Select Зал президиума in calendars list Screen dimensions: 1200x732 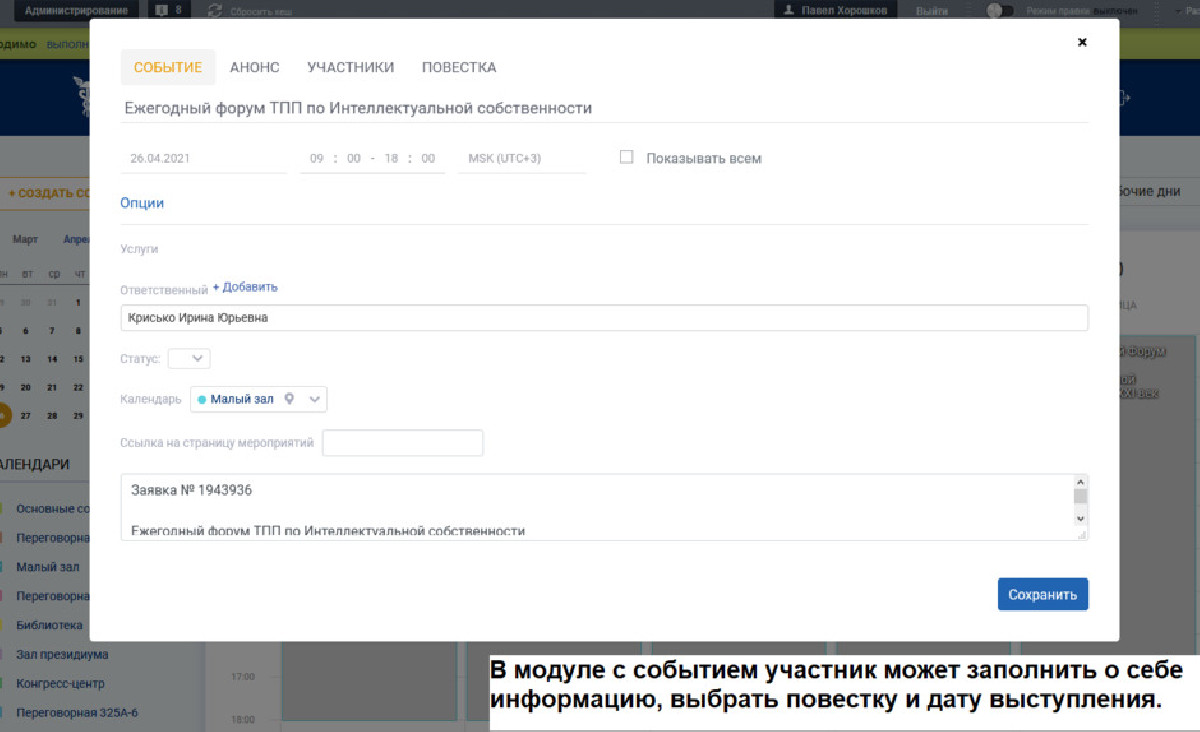(62, 654)
